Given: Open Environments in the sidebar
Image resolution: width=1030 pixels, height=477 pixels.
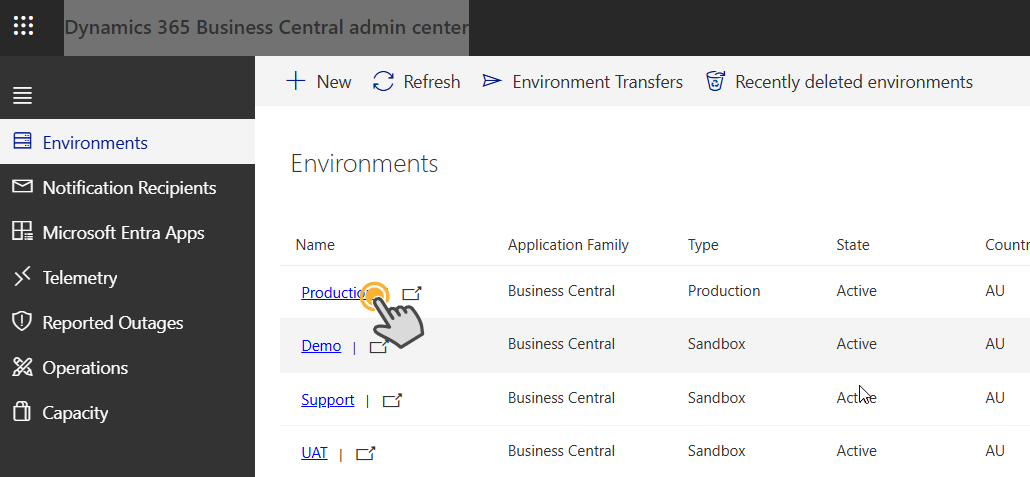Looking at the screenshot, I should tap(95, 143).
